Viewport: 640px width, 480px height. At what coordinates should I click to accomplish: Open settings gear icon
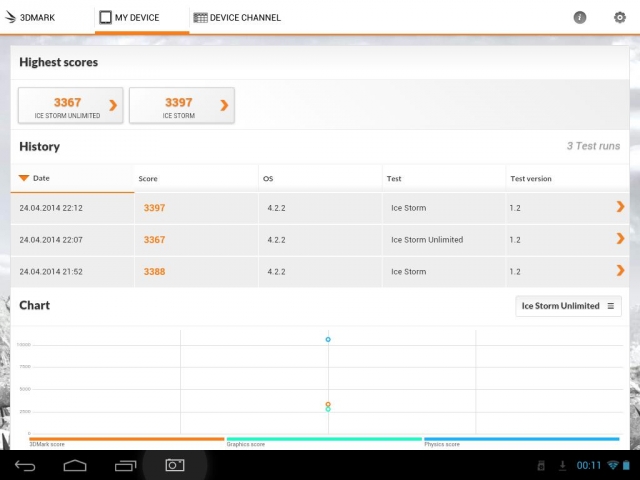[620, 18]
